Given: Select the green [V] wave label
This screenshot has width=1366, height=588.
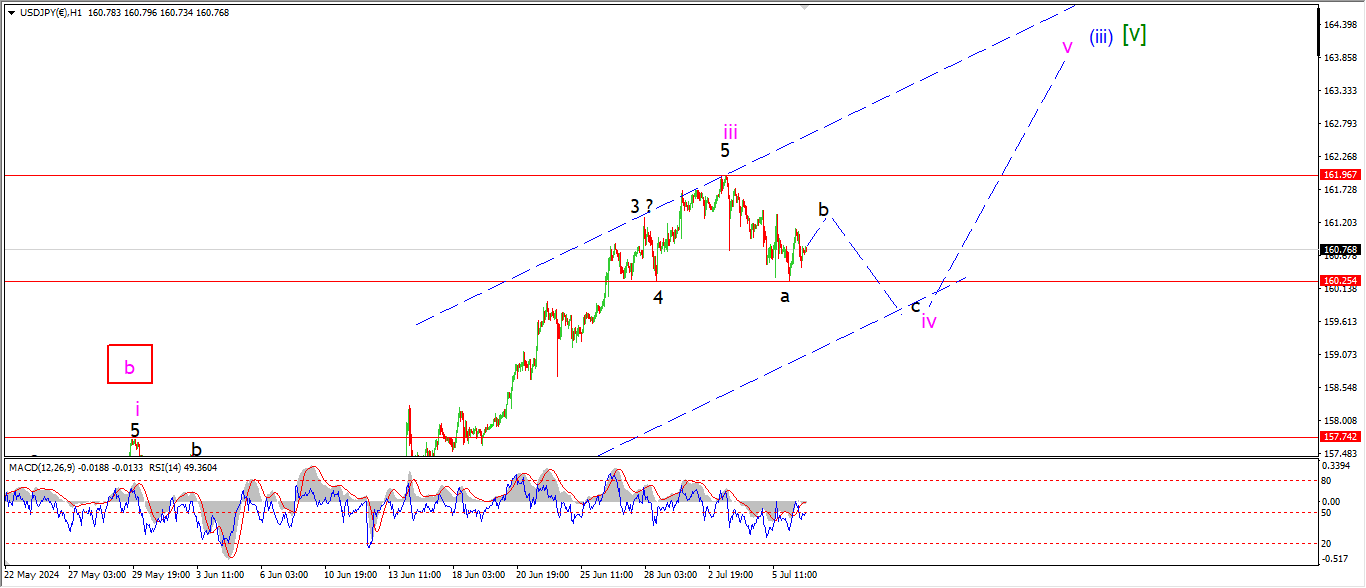Looking at the screenshot, I should point(1134,34).
